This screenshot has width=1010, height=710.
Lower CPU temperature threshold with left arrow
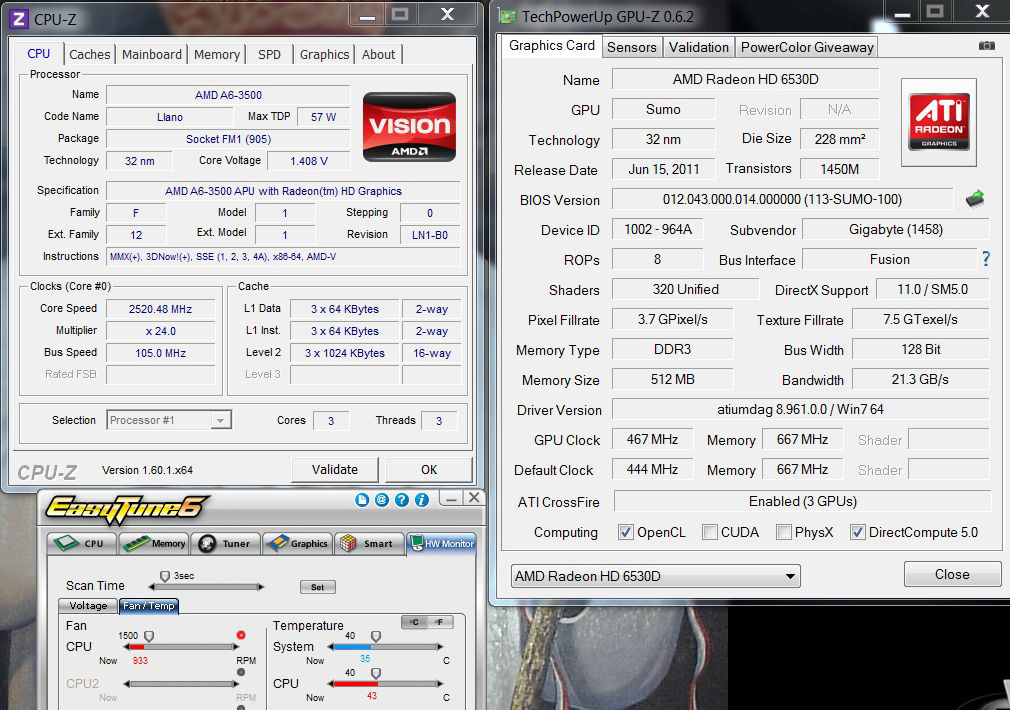pyautogui.click(x=330, y=684)
